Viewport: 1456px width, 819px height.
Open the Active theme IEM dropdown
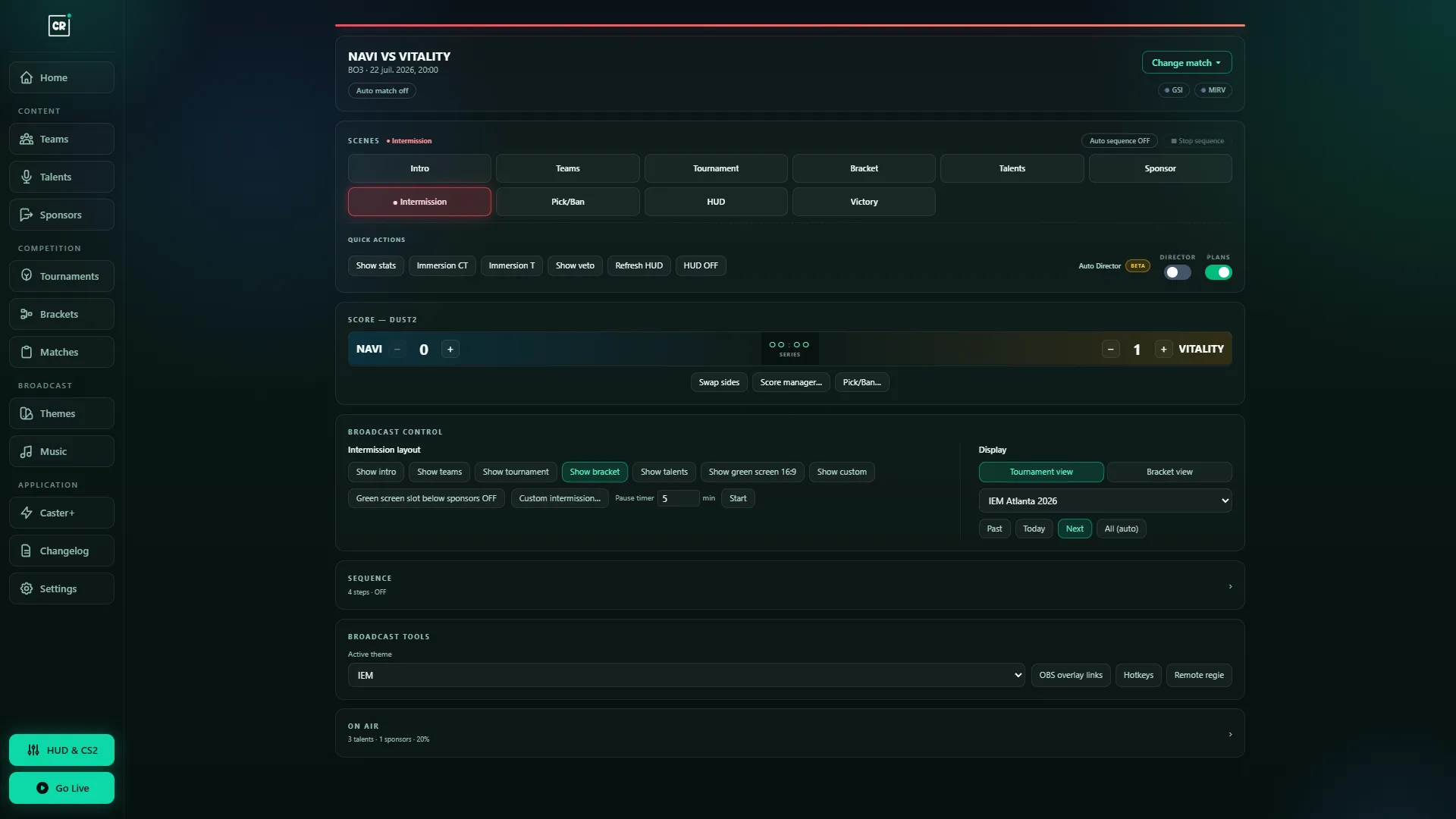686,675
